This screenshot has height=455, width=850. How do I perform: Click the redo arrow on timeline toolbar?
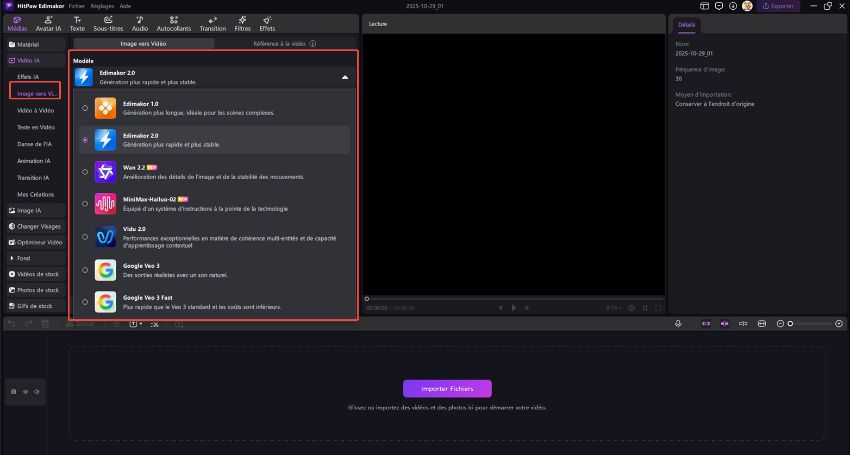coord(28,324)
